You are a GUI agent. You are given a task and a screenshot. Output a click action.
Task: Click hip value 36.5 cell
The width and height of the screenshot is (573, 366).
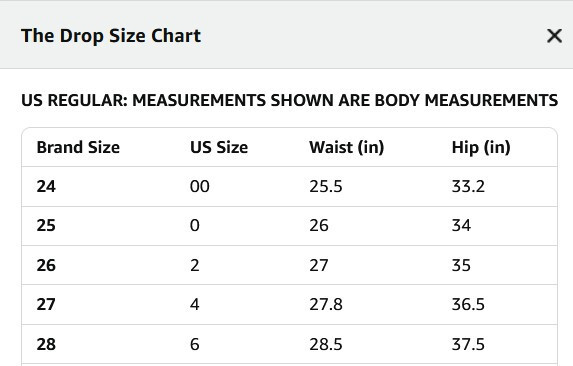click(x=468, y=304)
